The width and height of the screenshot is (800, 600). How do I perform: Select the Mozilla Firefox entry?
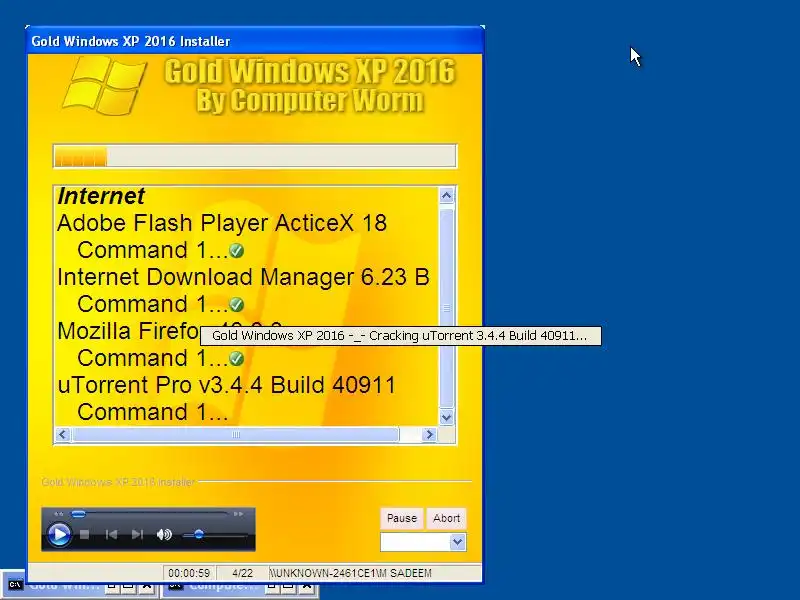(x=129, y=331)
